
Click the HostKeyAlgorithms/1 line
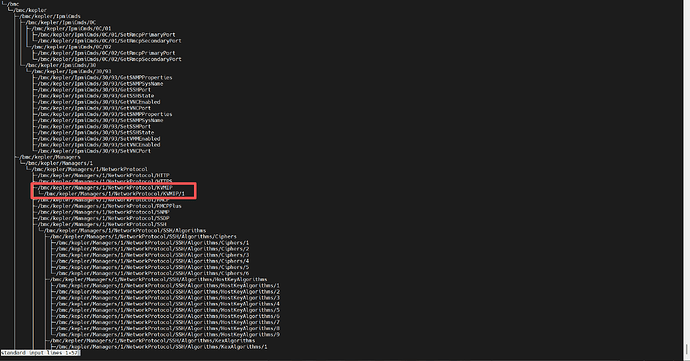(x=168, y=286)
